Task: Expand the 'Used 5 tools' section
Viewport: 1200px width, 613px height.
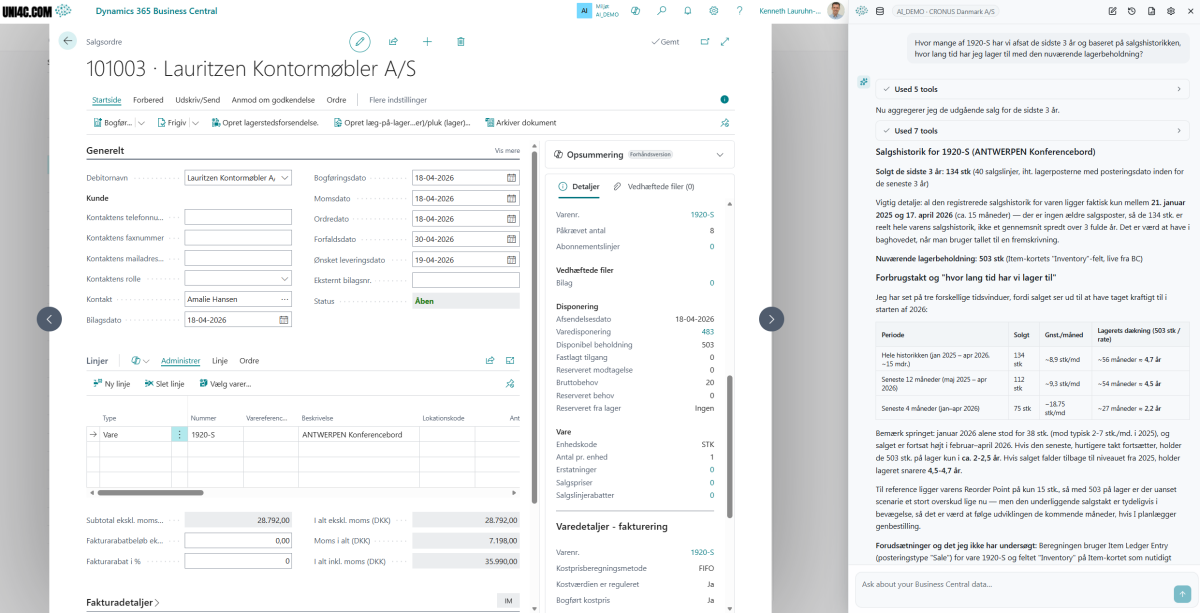Action: tap(1032, 89)
